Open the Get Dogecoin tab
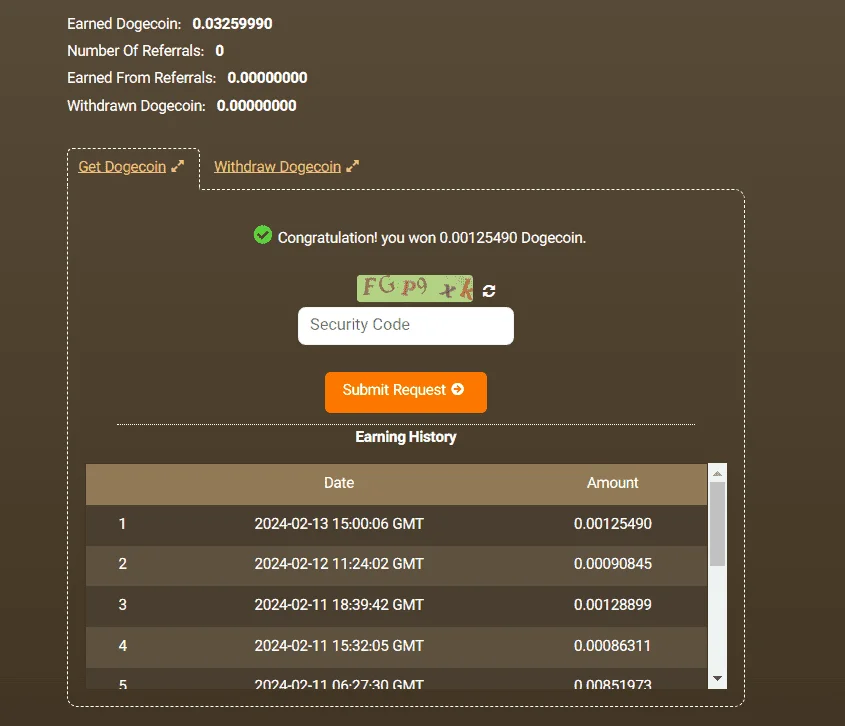845x726 pixels. click(122, 167)
